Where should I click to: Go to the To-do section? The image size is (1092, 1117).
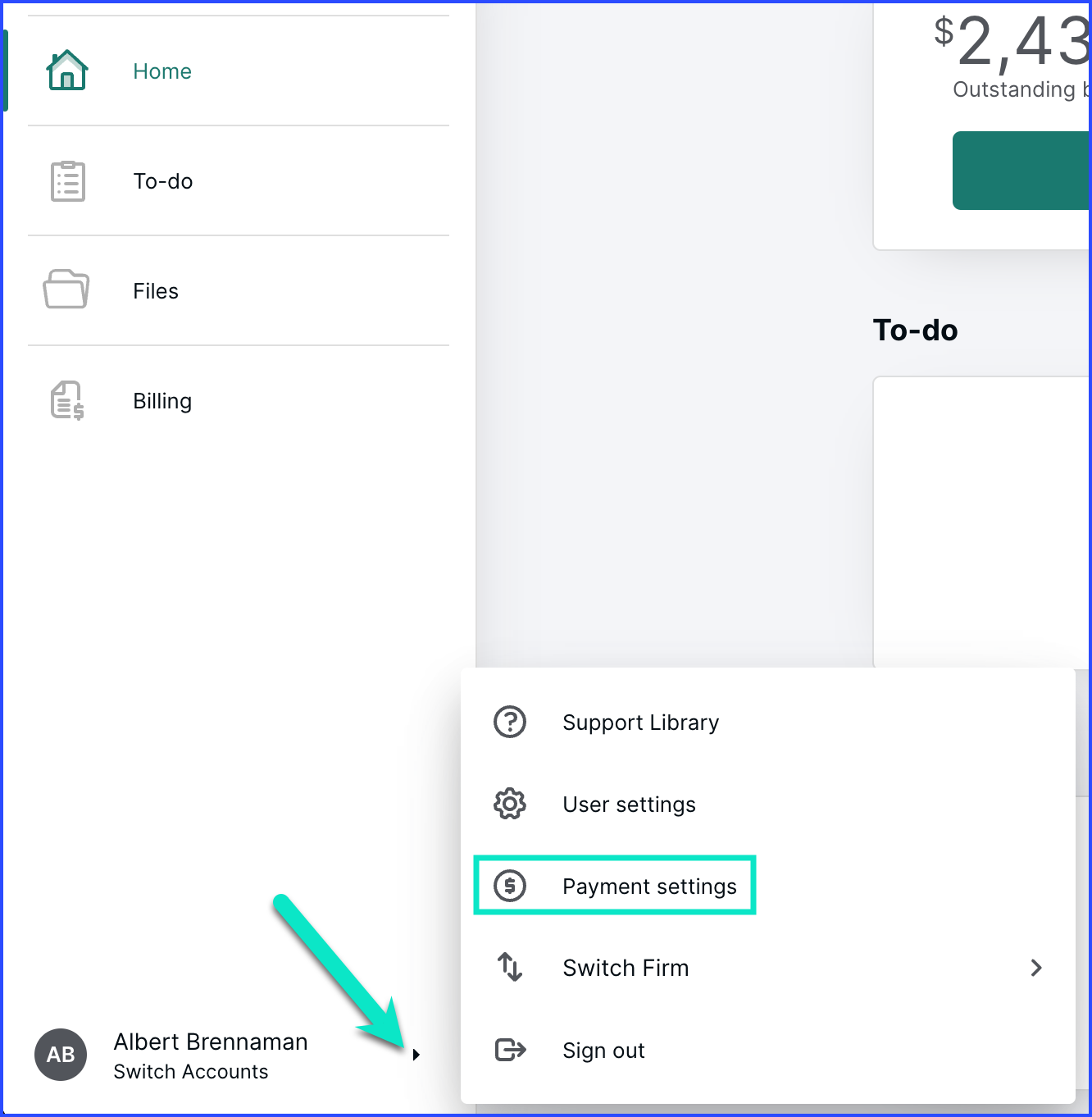tap(239, 181)
